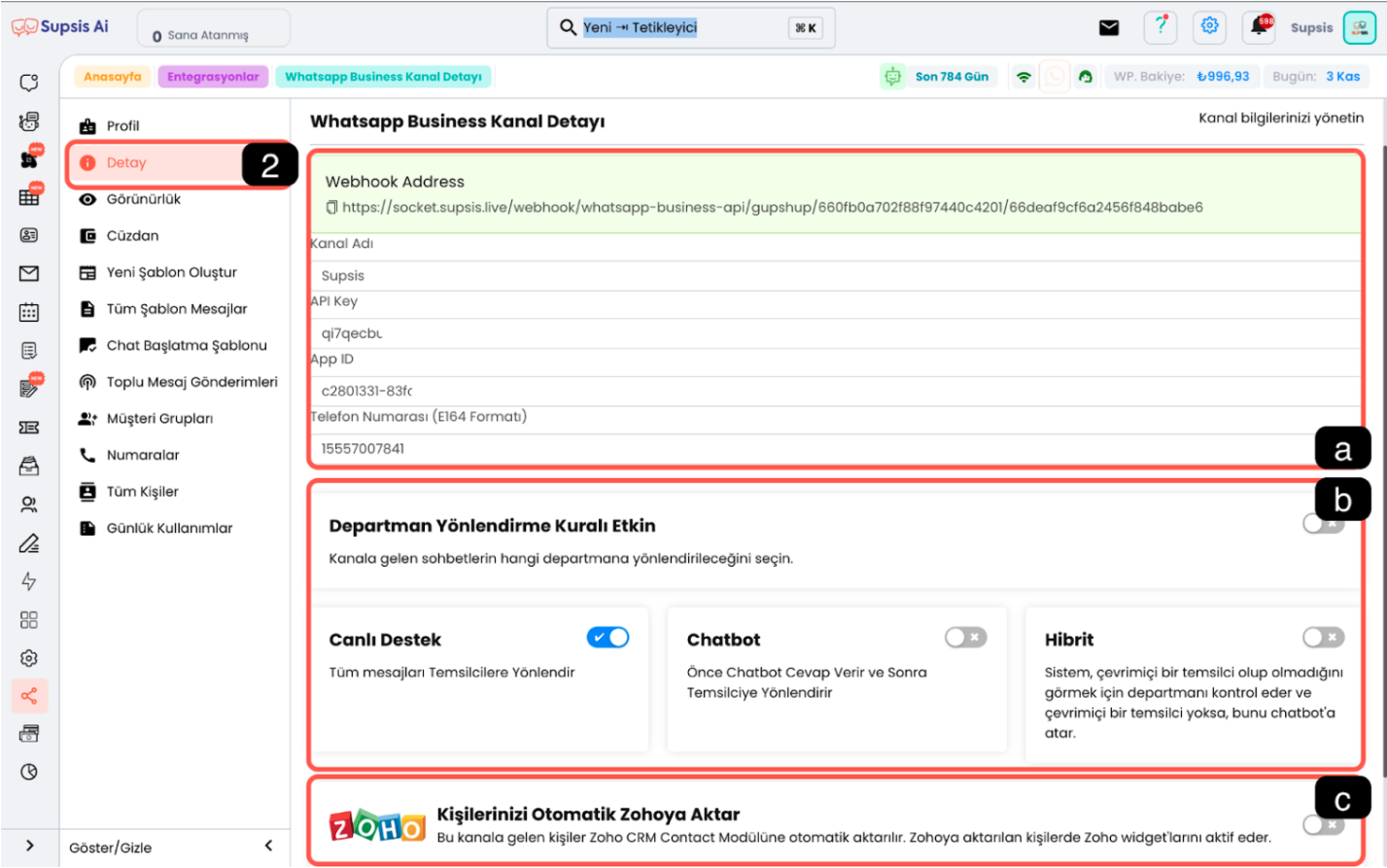This screenshot has height=868, width=1387.
Task: Open the contacts person icon in left rail
Action: [x=29, y=504]
